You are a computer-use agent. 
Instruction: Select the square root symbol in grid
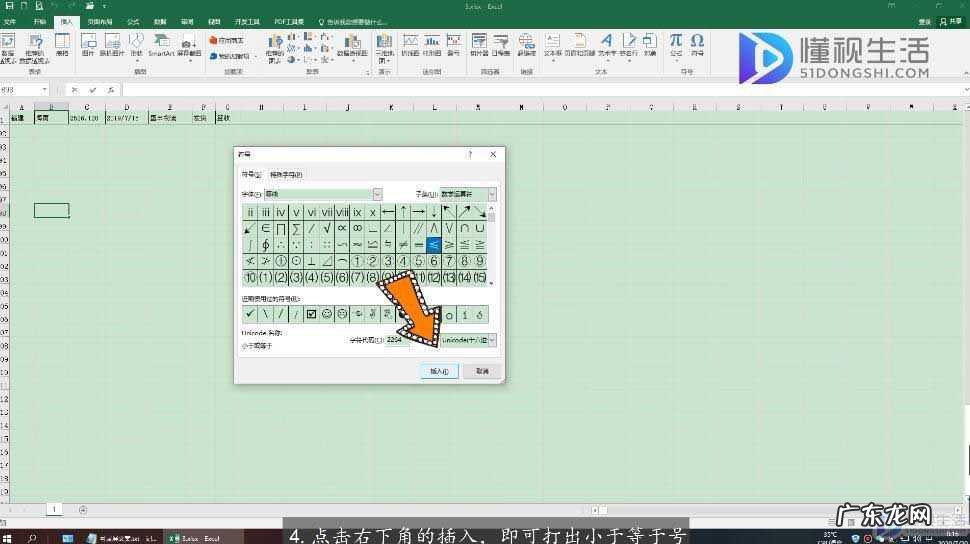click(x=327, y=229)
